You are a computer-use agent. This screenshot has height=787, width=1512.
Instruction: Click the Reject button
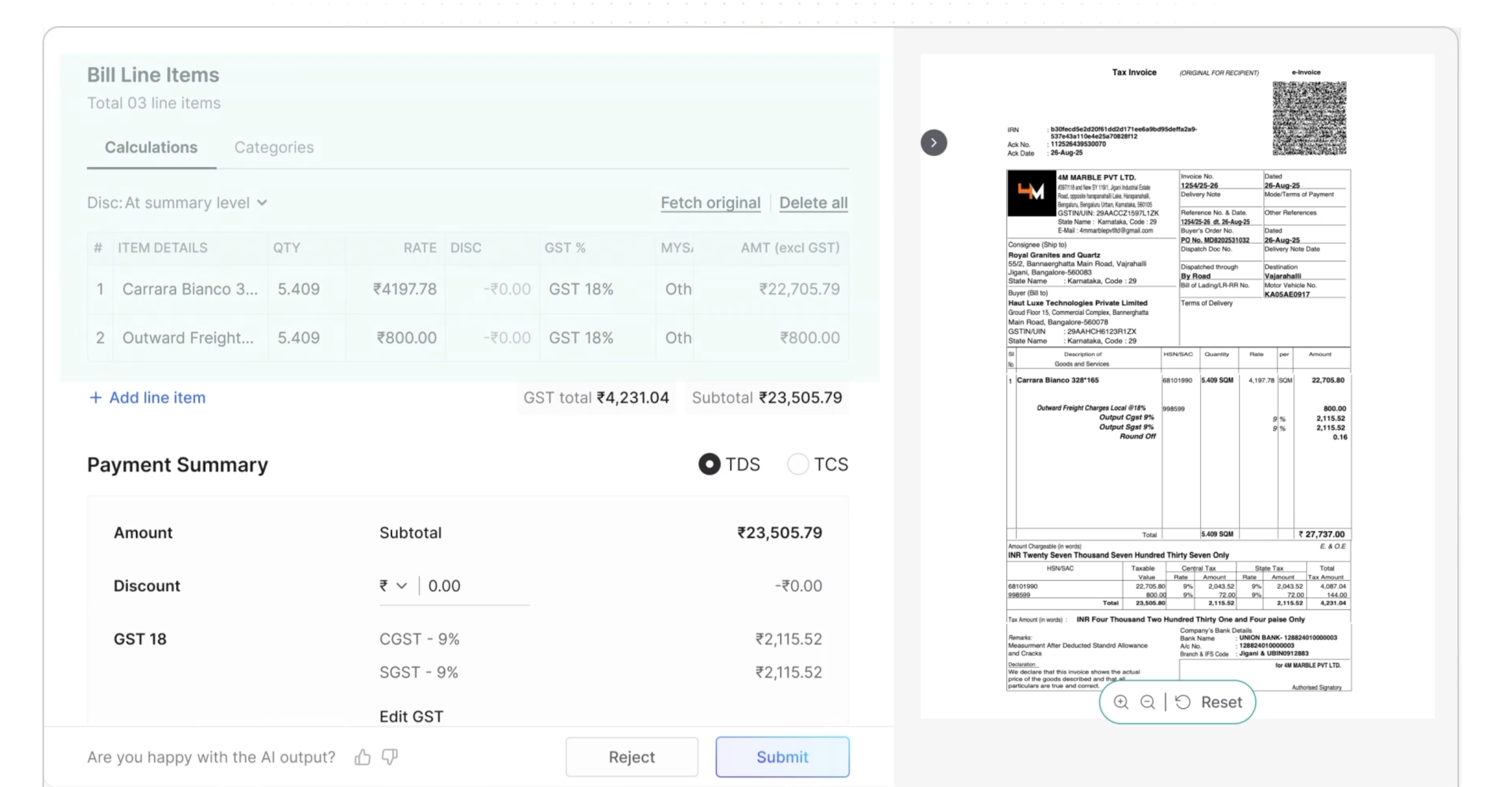[x=631, y=757]
